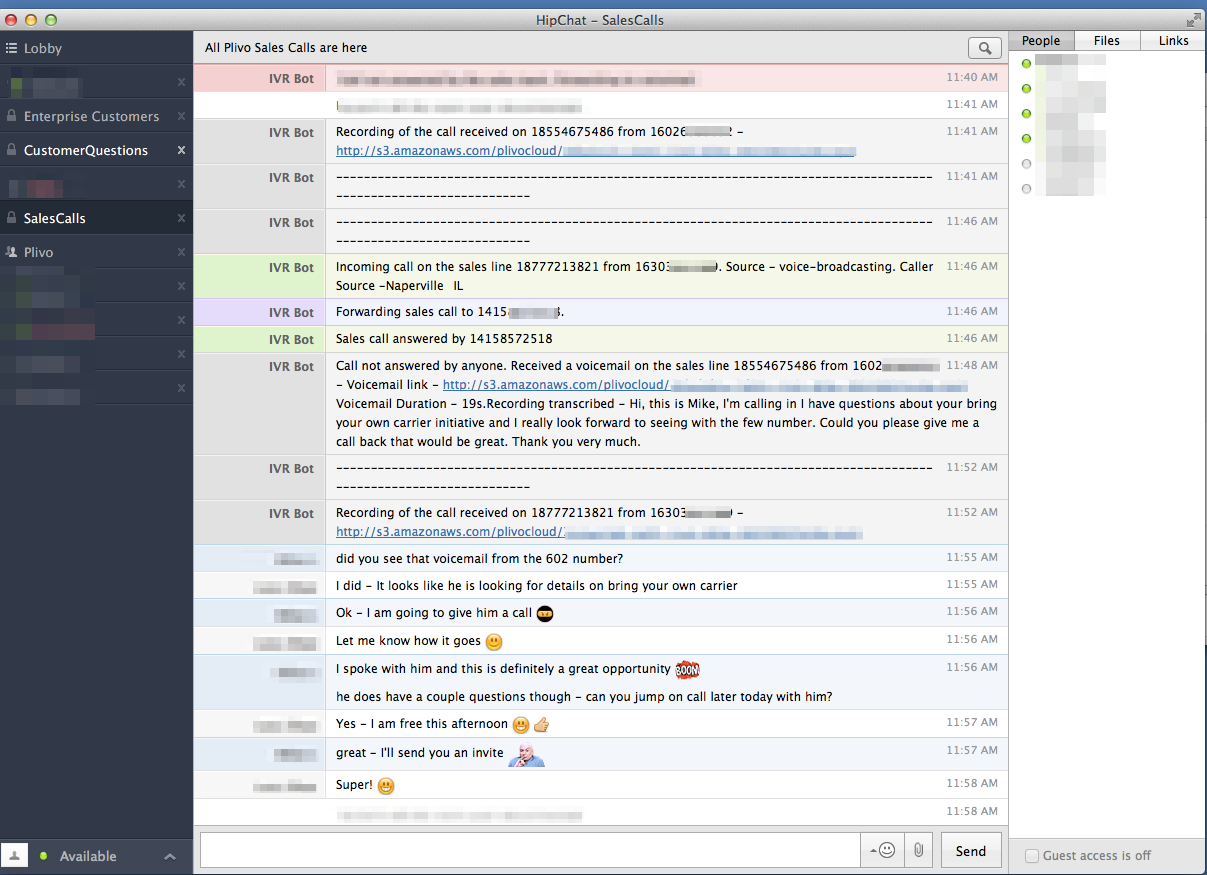1207x875 pixels.
Task: Close the Plivo room tab
Action: click(x=181, y=252)
